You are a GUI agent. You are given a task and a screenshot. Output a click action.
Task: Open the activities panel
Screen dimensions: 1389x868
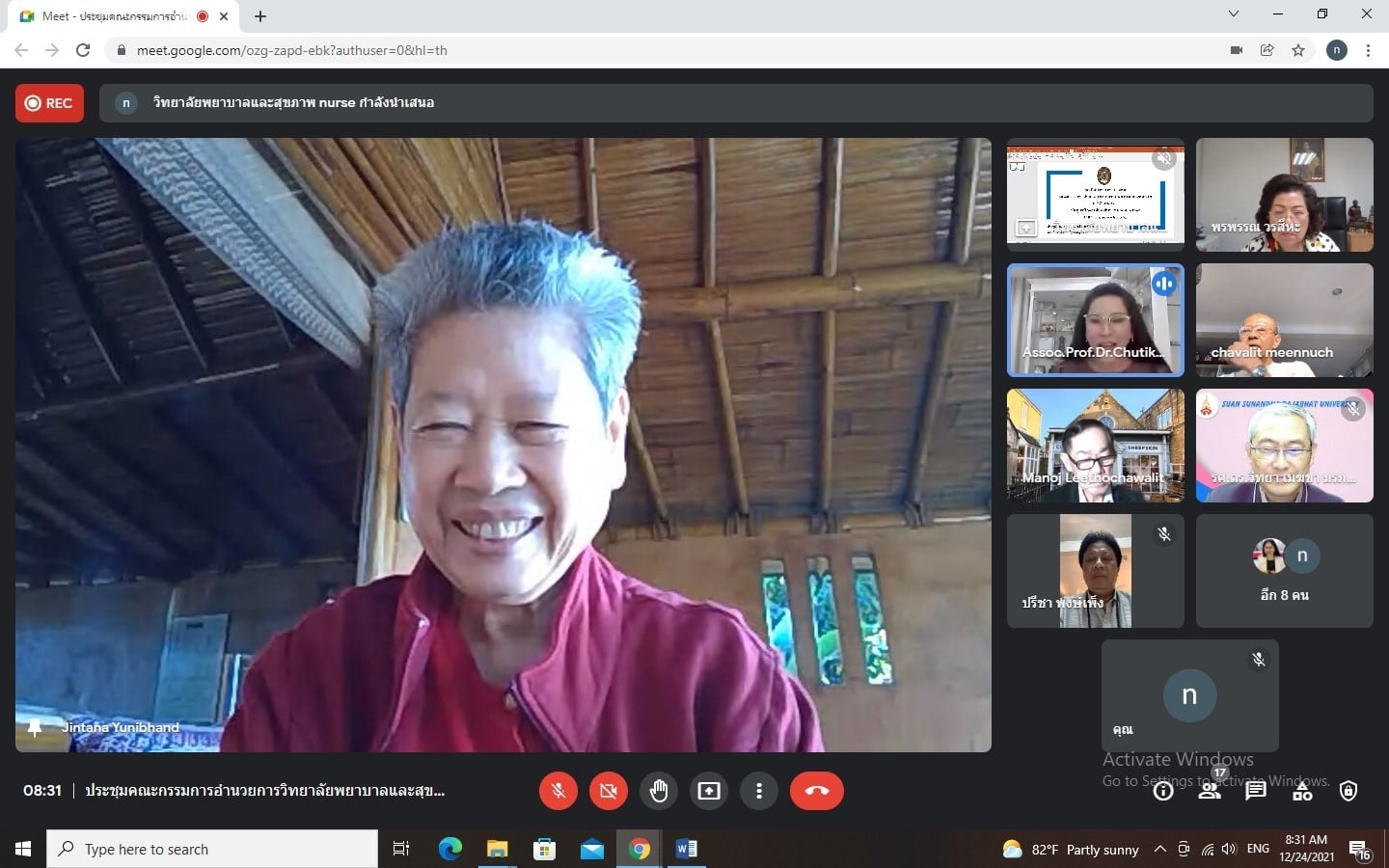coord(1302,792)
